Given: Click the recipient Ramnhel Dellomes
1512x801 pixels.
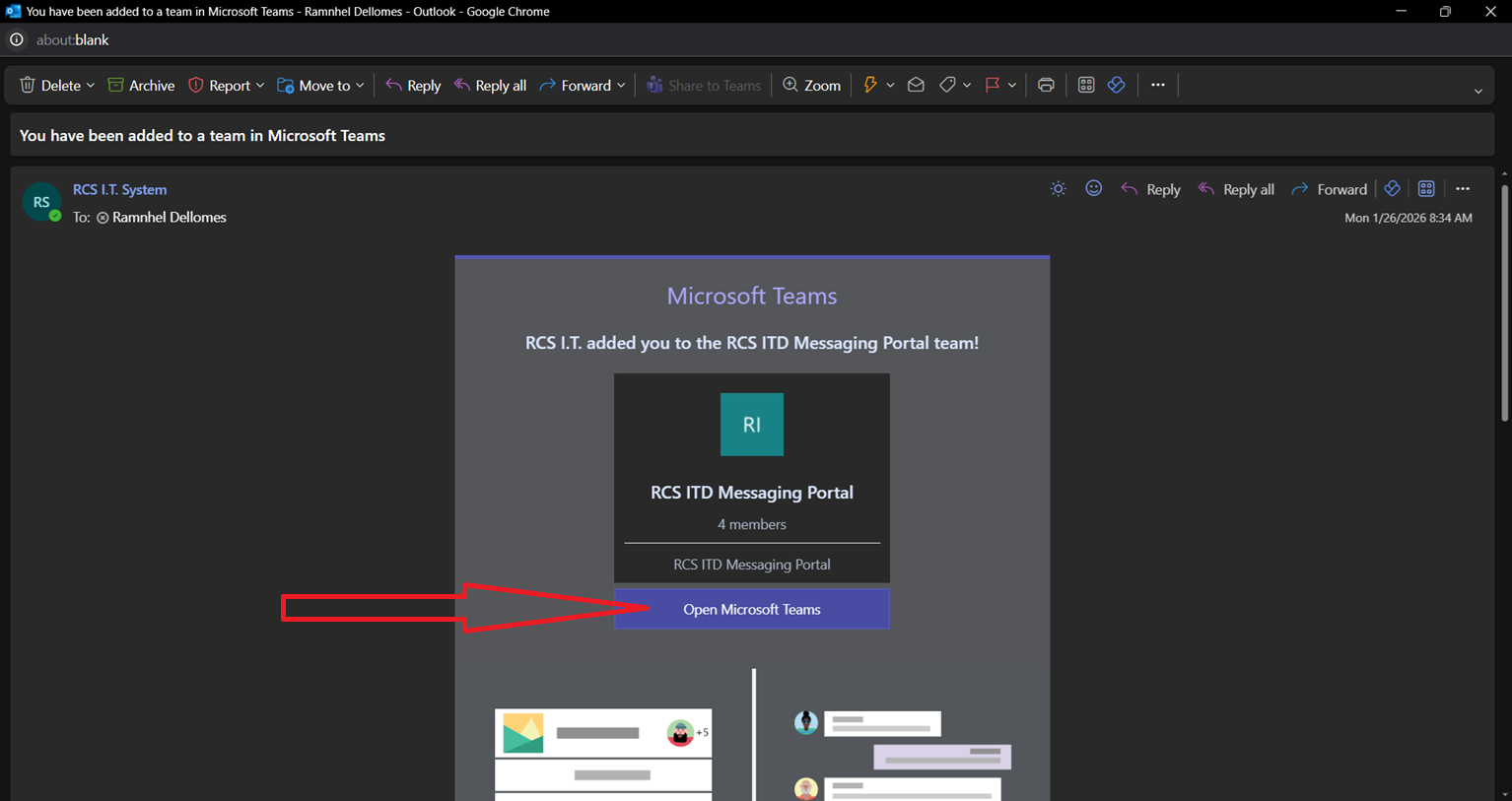Looking at the screenshot, I should 169,217.
